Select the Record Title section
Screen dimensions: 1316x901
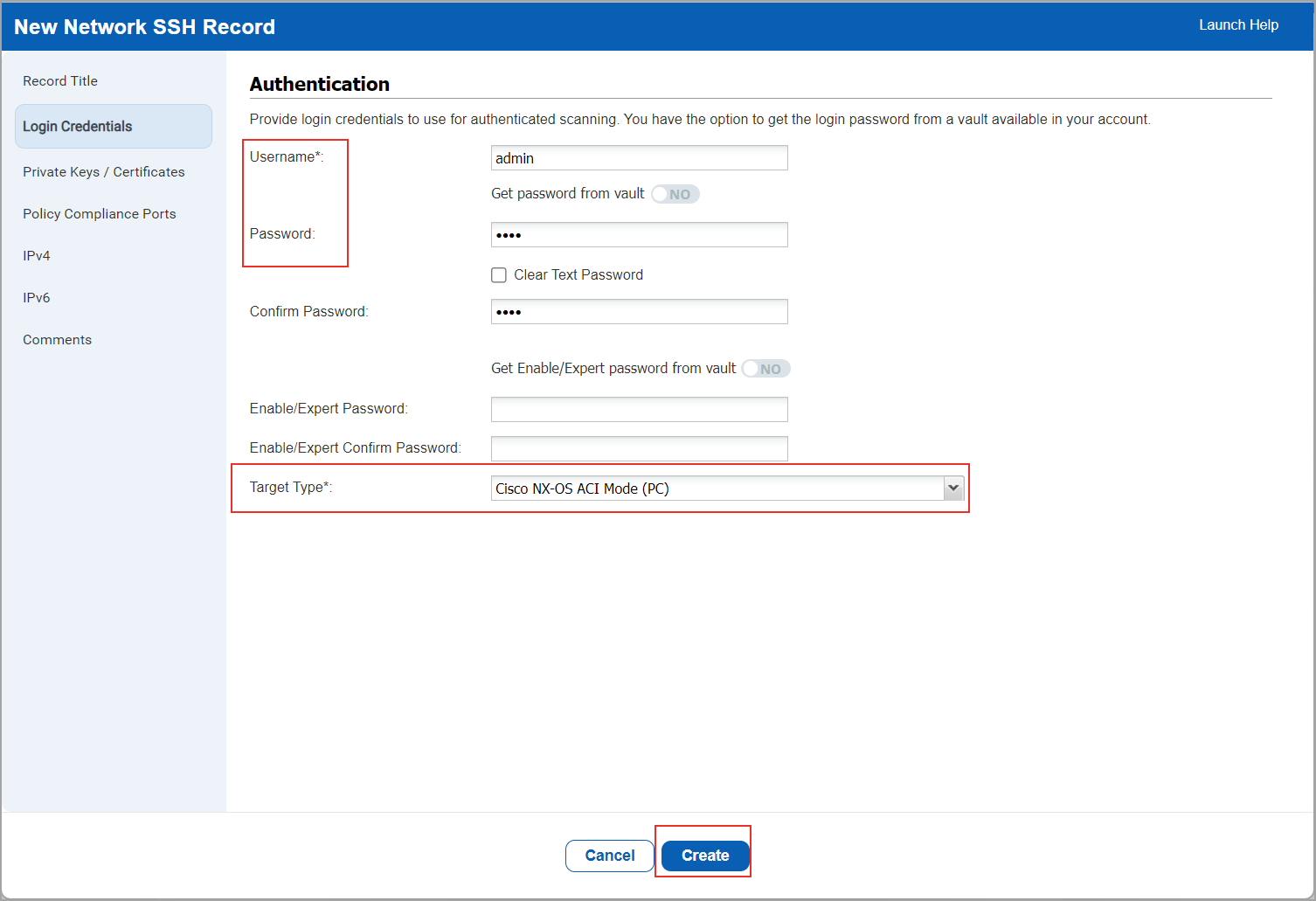click(x=59, y=80)
